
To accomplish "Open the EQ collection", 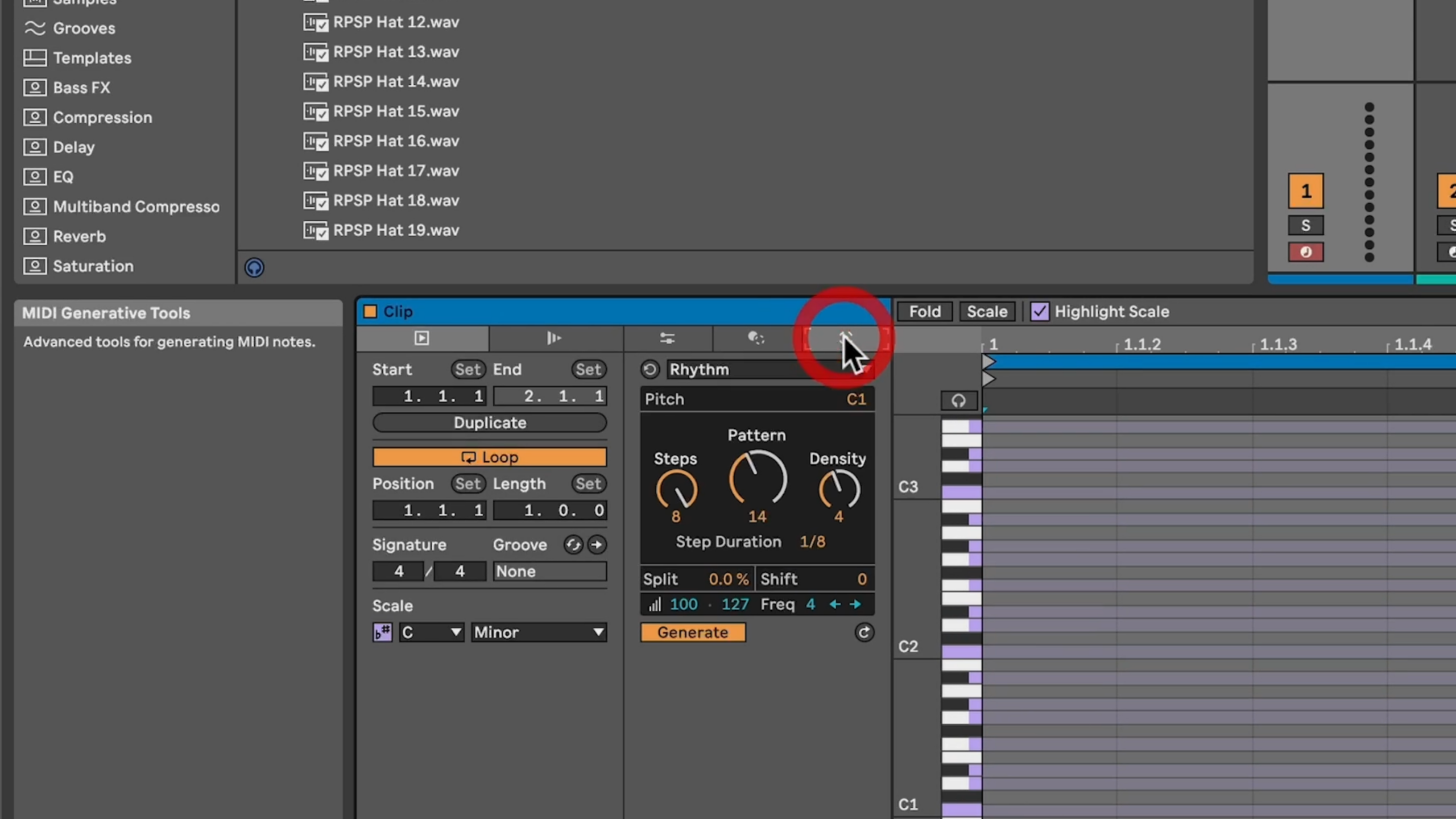I will click(x=63, y=177).
